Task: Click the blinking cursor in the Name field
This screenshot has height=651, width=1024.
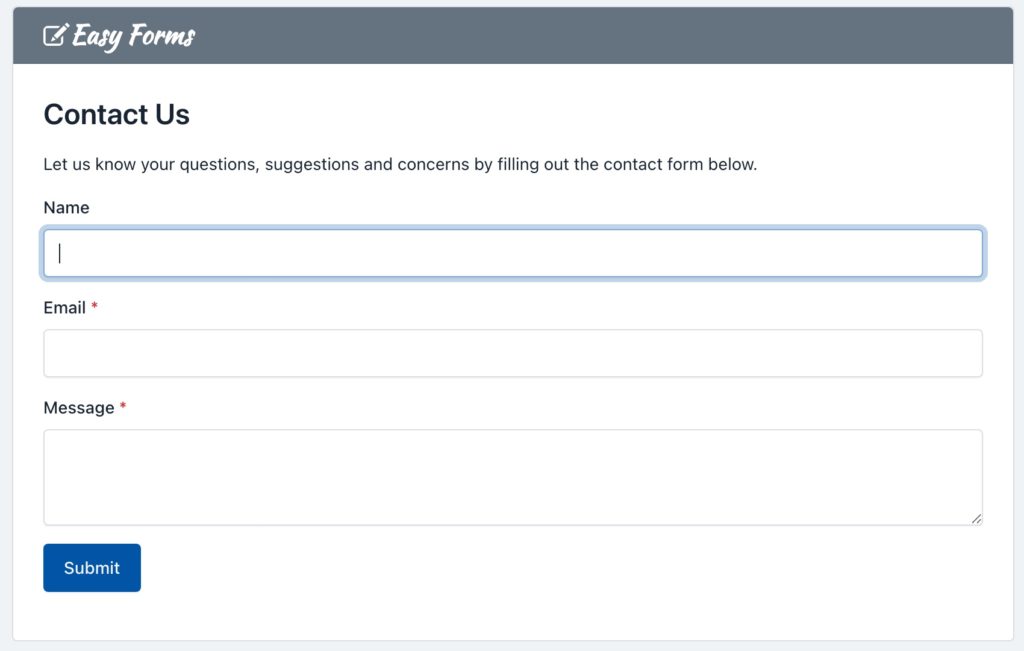Action: tap(58, 253)
